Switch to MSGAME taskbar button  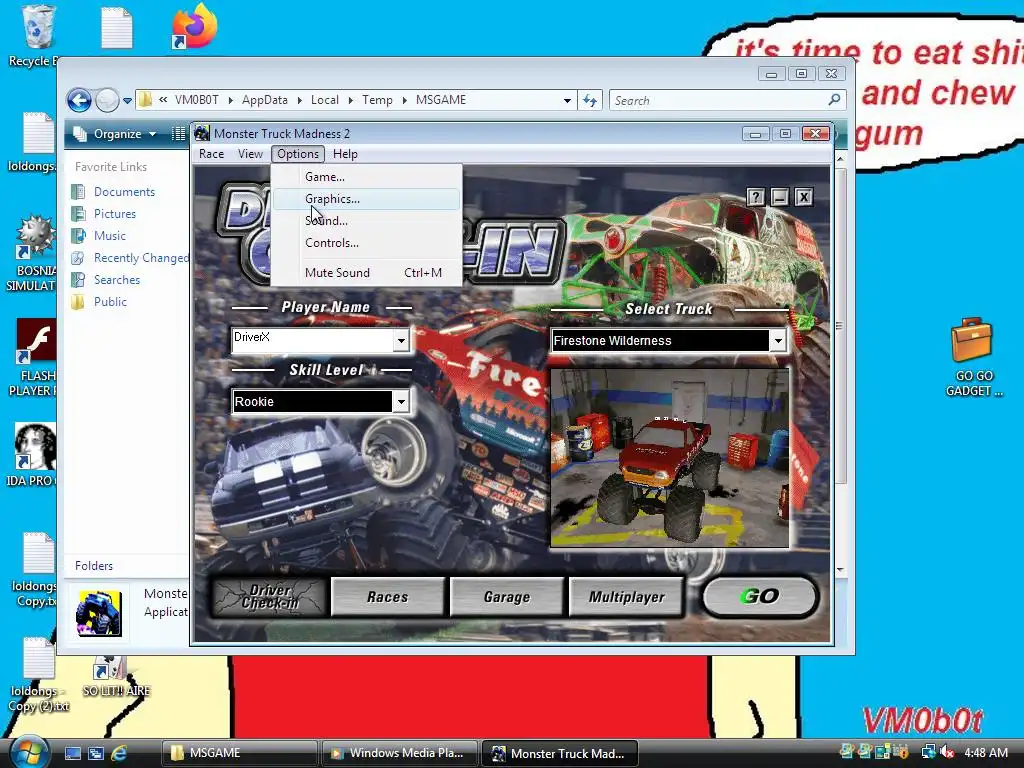point(240,753)
